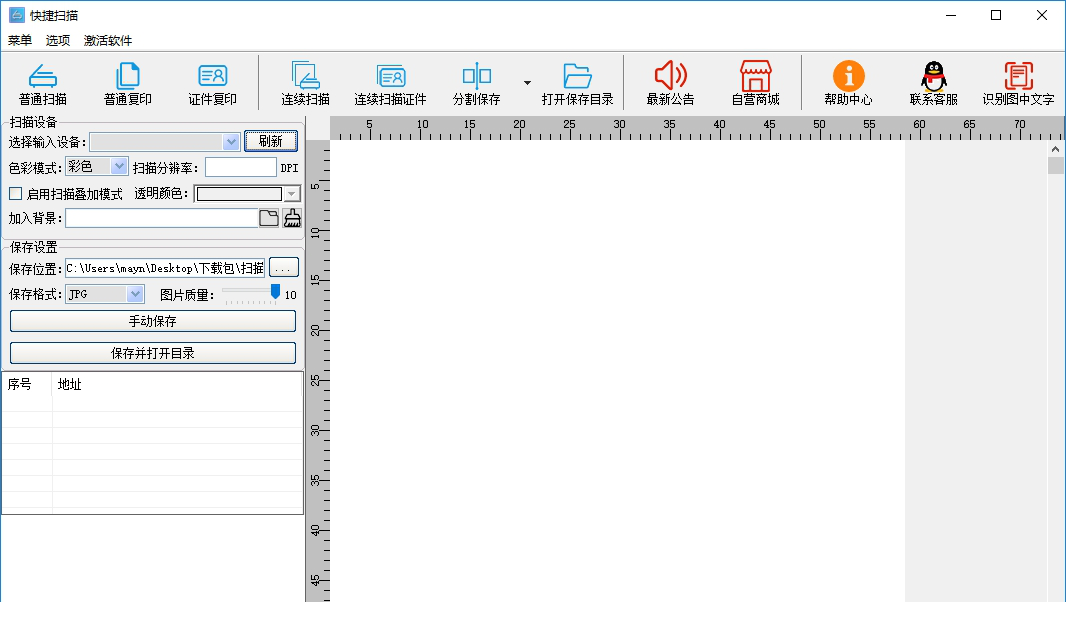
Task: Open the 色彩模式 color mode dropdown
Action: [x=120, y=167]
